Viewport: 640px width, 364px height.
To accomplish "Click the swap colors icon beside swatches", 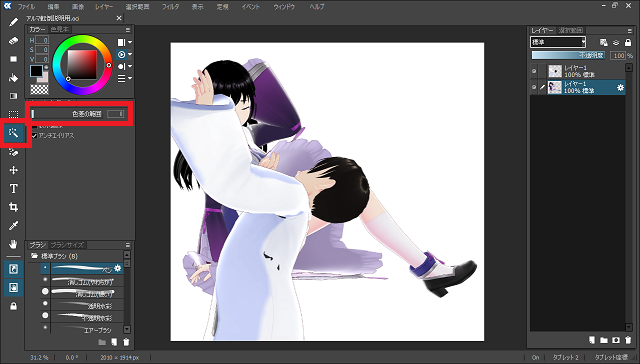I will [x=46, y=67].
